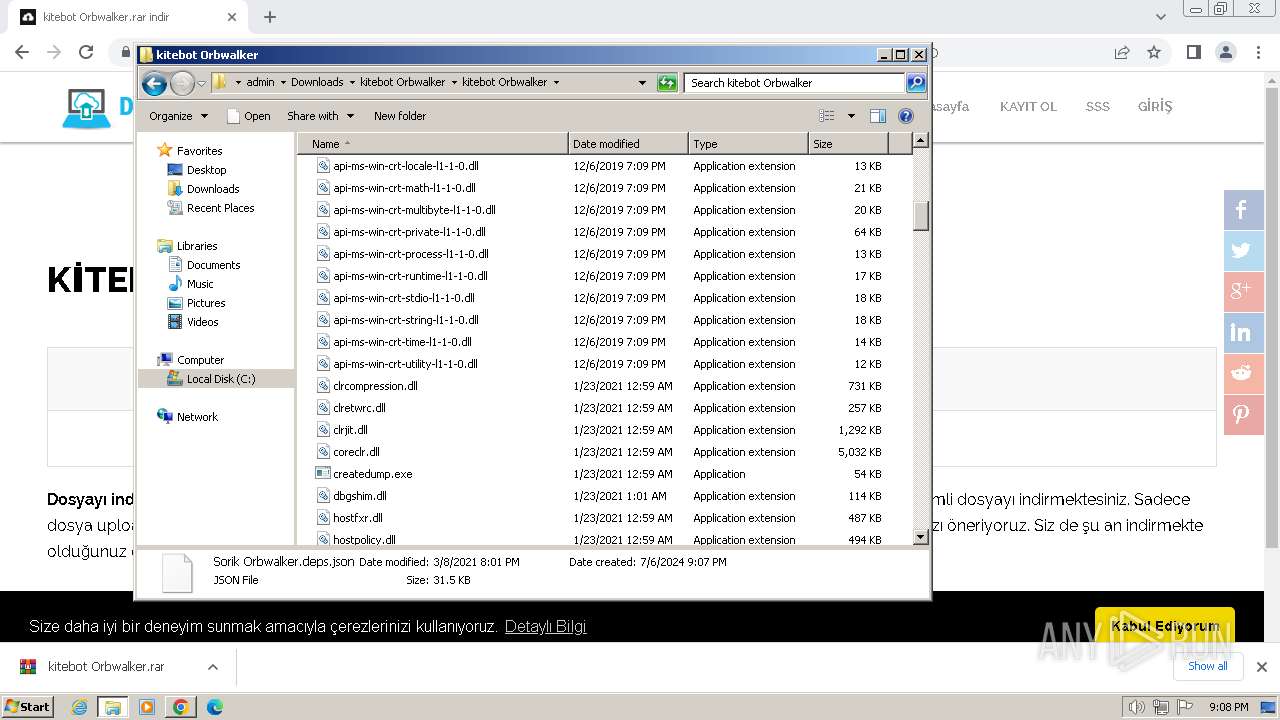Click the green refresh button beside address bar

click(667, 83)
